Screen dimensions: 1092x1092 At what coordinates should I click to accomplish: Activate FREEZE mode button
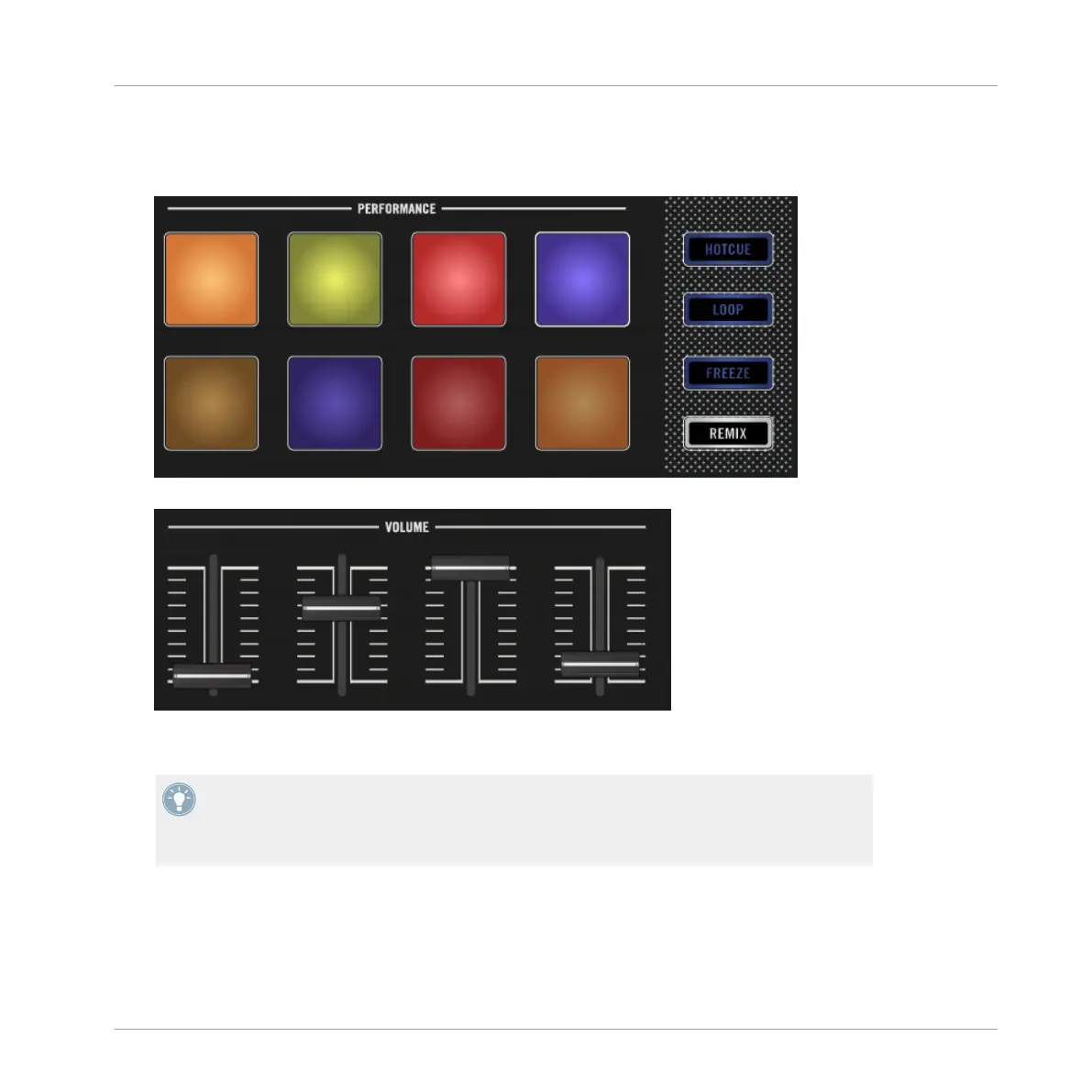[x=728, y=373]
